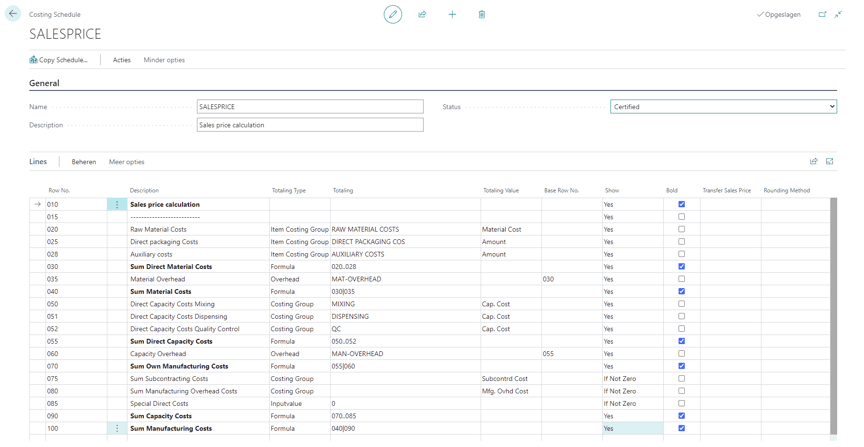Image resolution: width=864 pixels, height=447 pixels.
Task: Click 'Sales price calculation' description cell in row 010
Action: [198, 204]
